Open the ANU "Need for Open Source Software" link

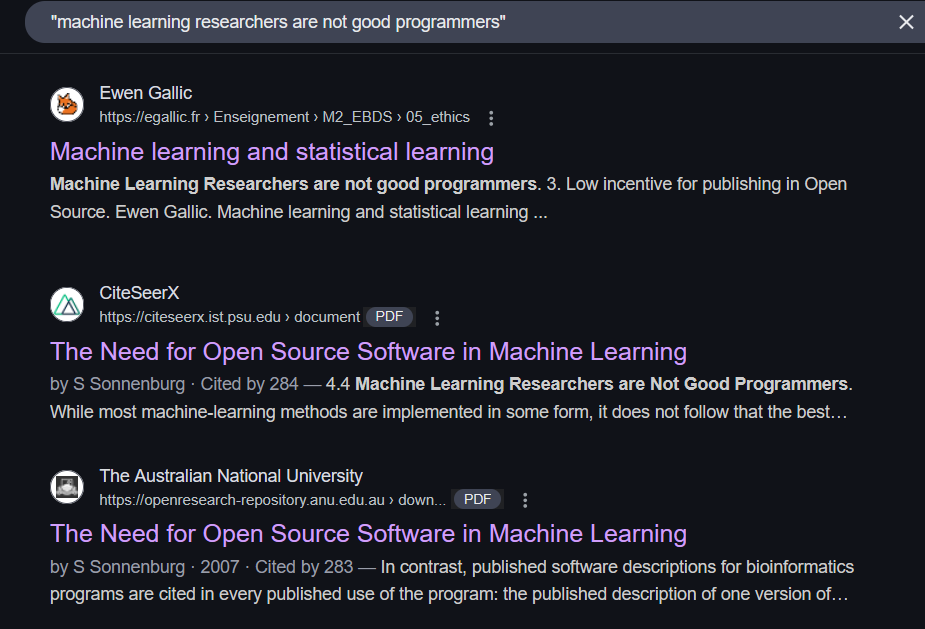pos(368,534)
